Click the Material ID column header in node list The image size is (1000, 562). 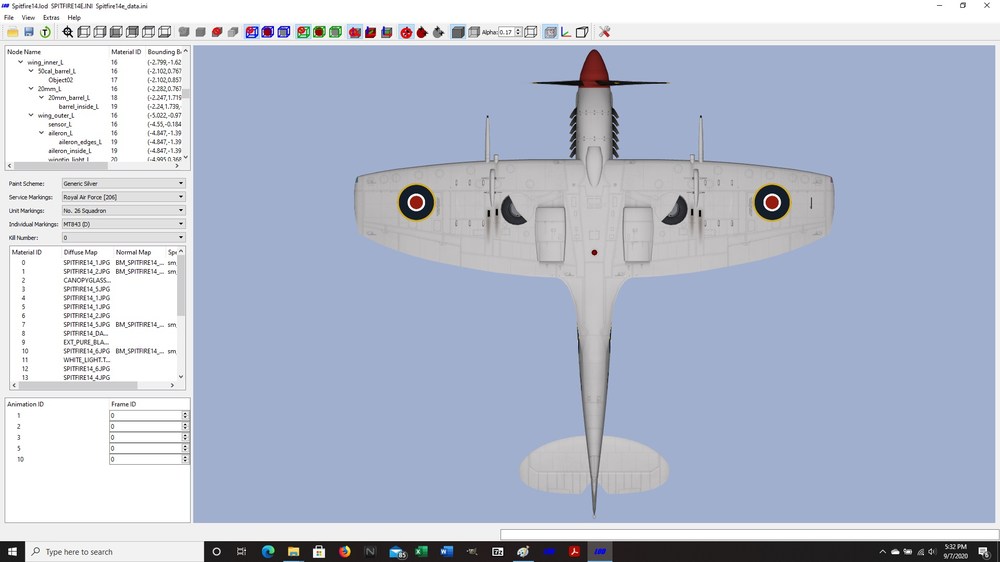(x=126, y=52)
